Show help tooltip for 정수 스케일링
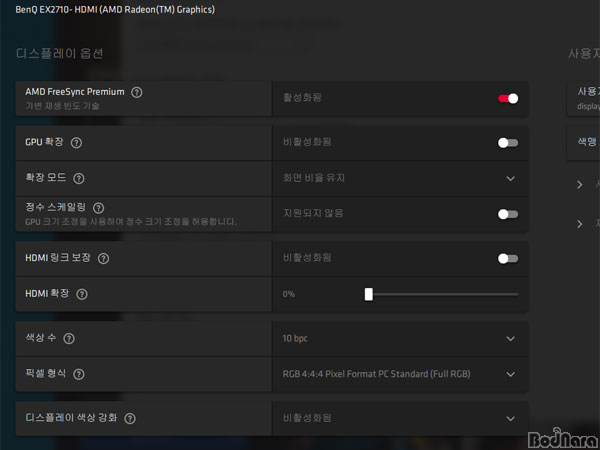Screen dimensions: 600x450 98,208
